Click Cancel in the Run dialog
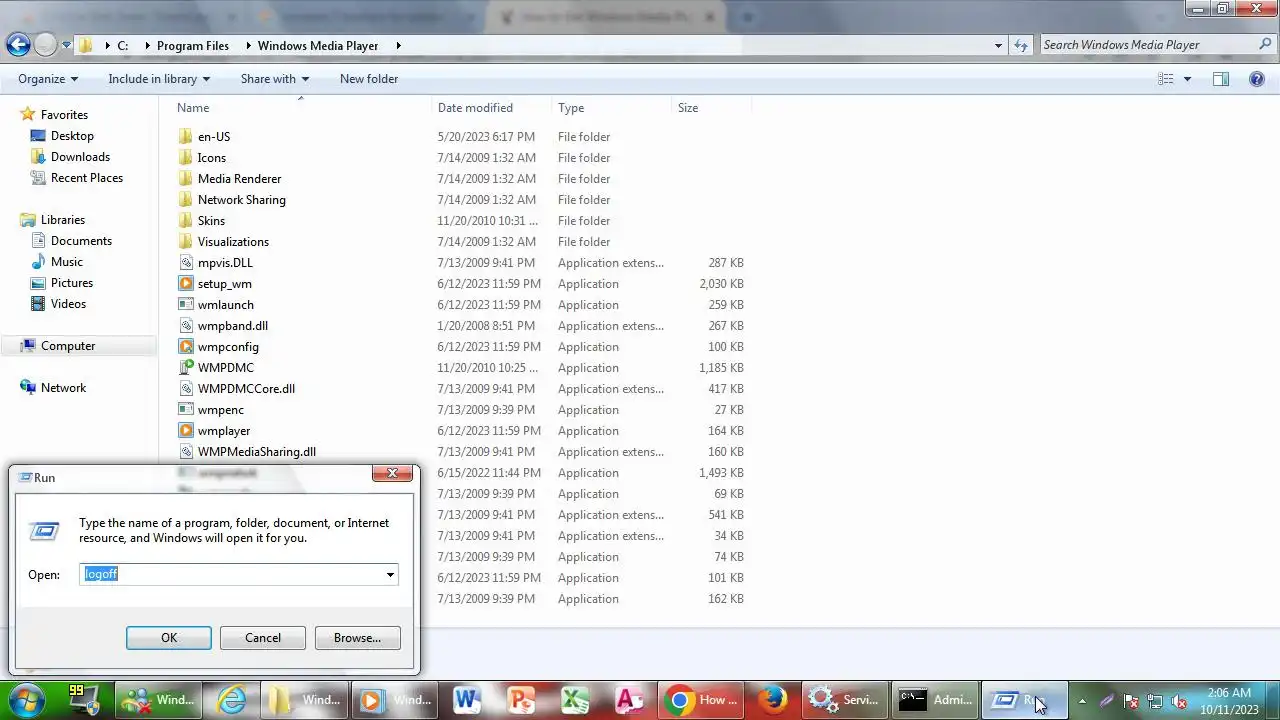 click(263, 638)
